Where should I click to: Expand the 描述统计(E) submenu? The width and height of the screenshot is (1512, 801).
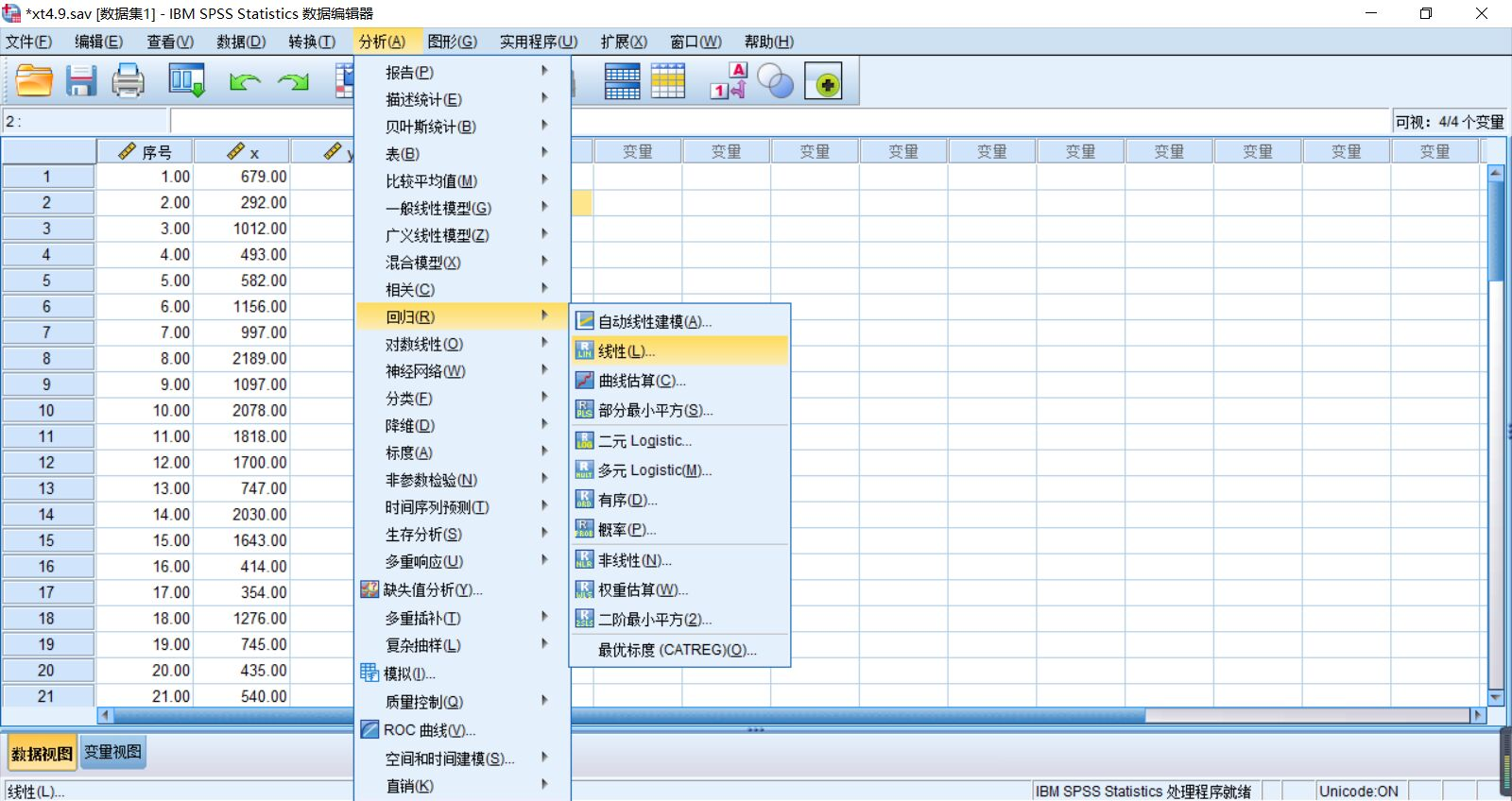(462, 99)
